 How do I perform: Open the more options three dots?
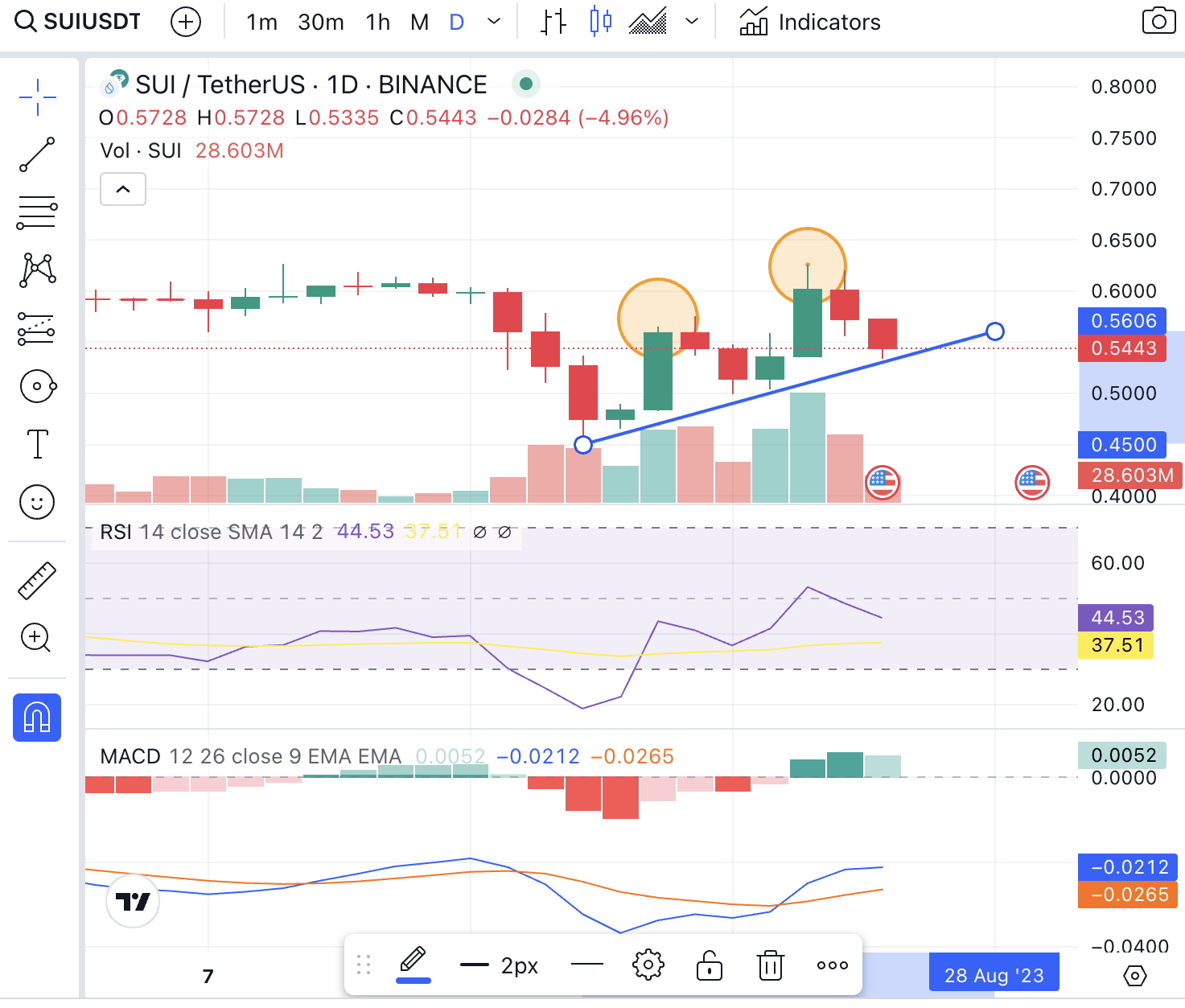pos(832,965)
